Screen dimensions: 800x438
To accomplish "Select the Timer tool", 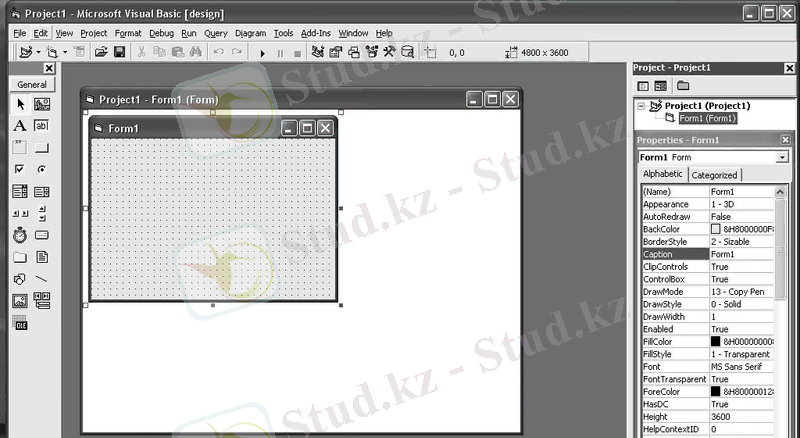I will (x=20, y=235).
